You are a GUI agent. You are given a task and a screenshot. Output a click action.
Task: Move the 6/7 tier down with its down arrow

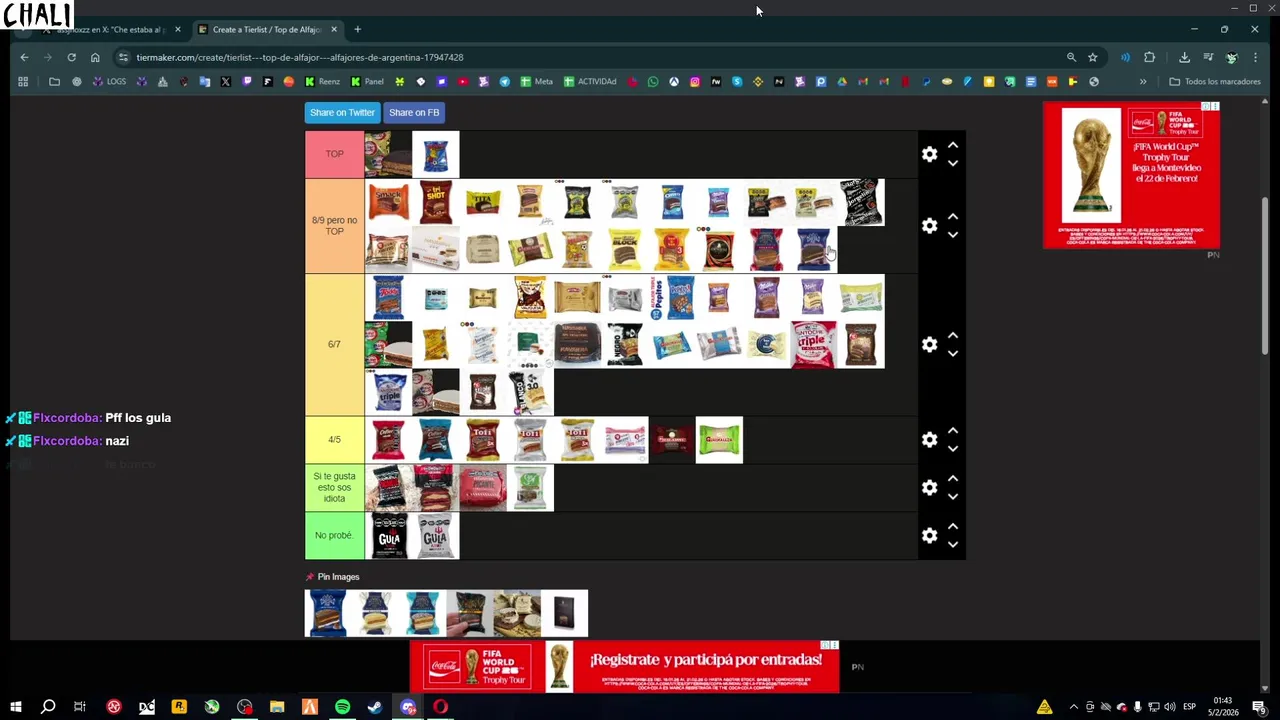click(953, 353)
